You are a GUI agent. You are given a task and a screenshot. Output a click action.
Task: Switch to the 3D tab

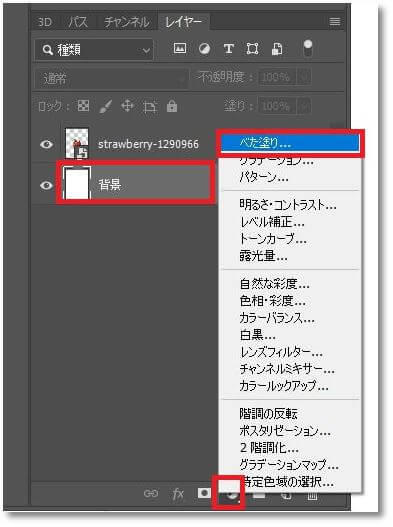tap(45, 22)
